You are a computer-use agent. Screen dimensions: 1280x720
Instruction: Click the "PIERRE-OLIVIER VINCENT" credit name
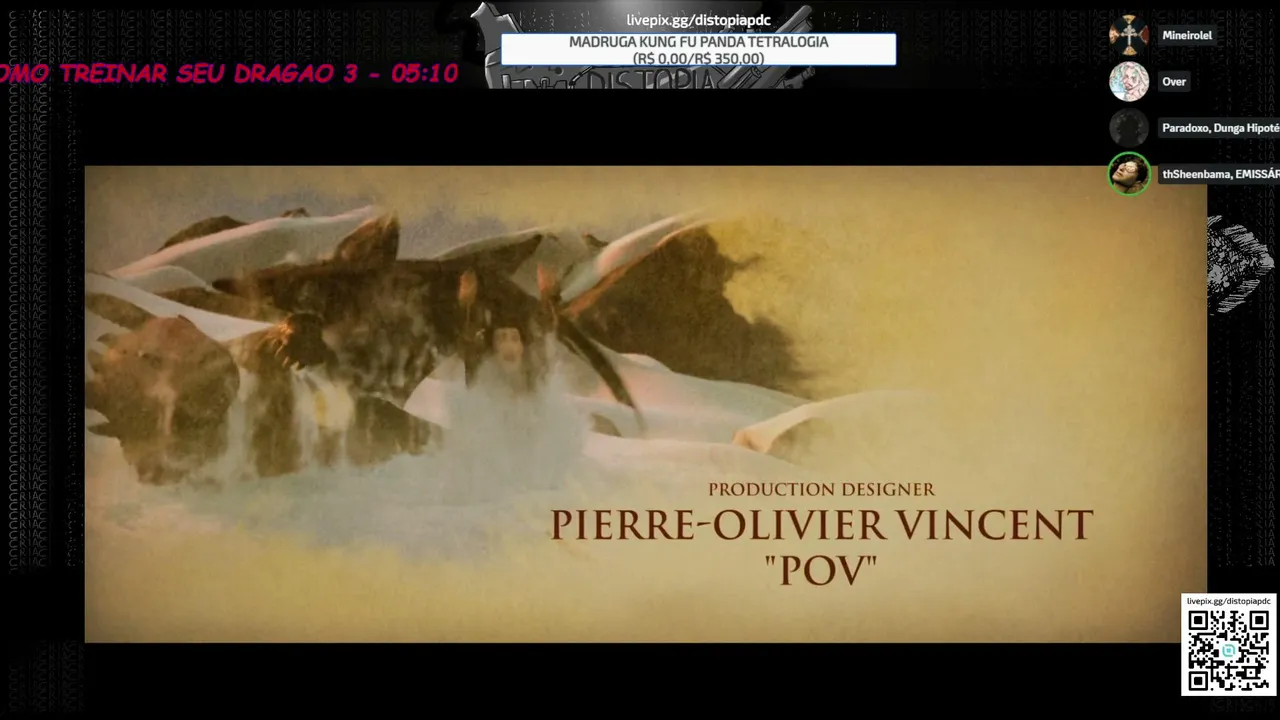pyautogui.click(x=821, y=526)
